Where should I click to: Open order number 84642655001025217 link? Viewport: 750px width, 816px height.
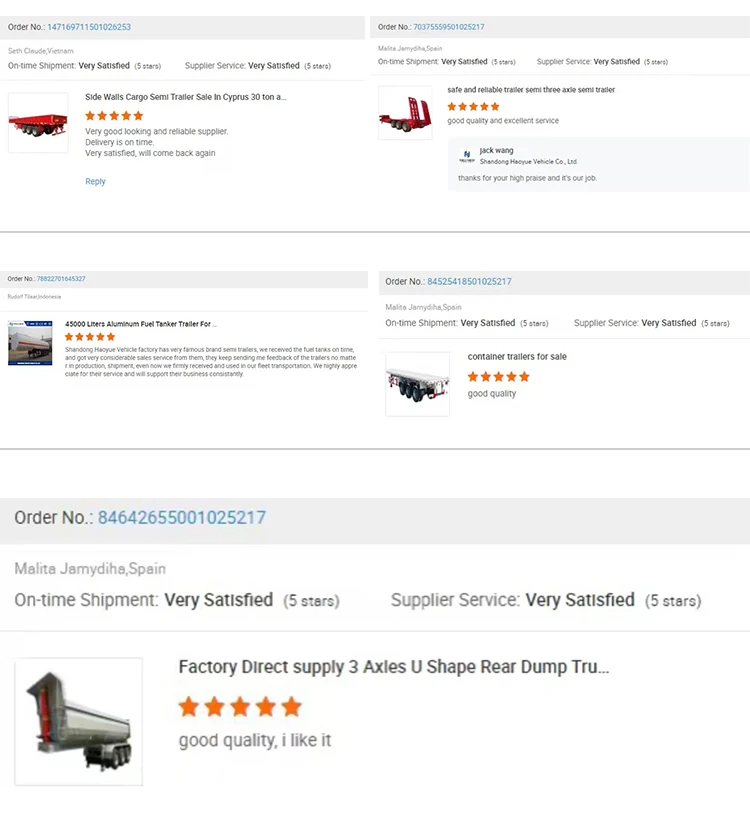coord(182,517)
